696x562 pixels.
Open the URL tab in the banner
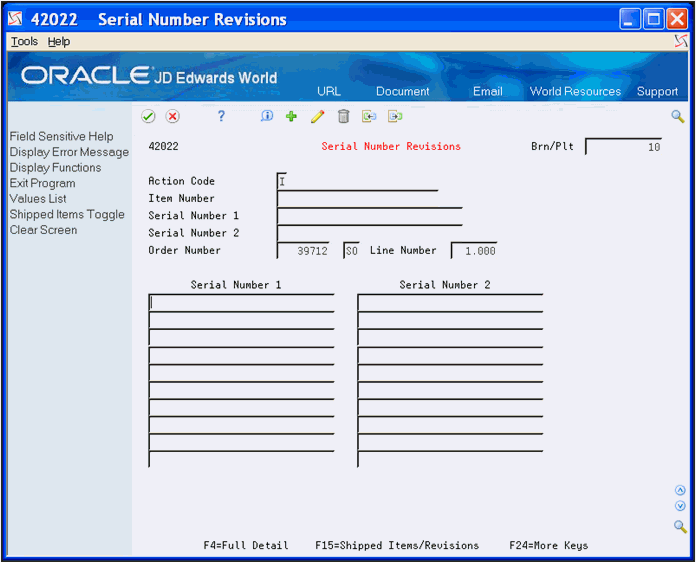pos(329,91)
